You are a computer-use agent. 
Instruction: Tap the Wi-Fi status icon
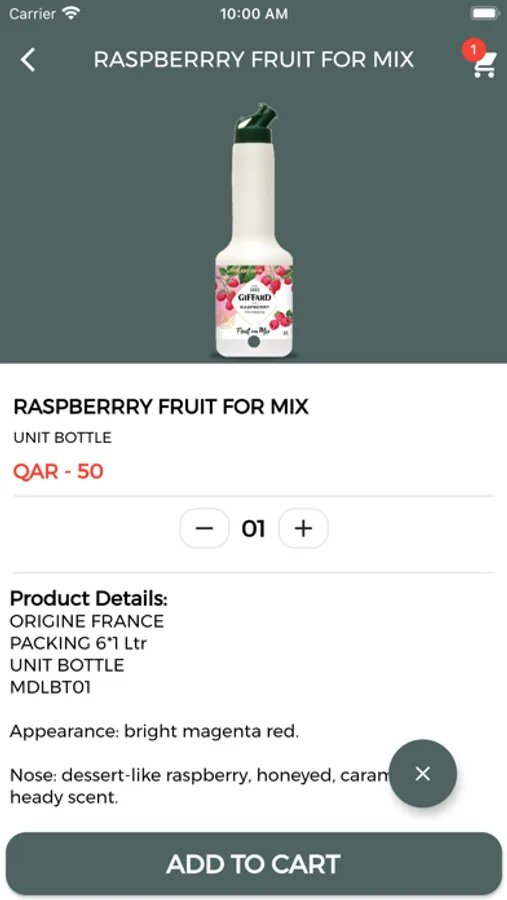[x=71, y=13]
